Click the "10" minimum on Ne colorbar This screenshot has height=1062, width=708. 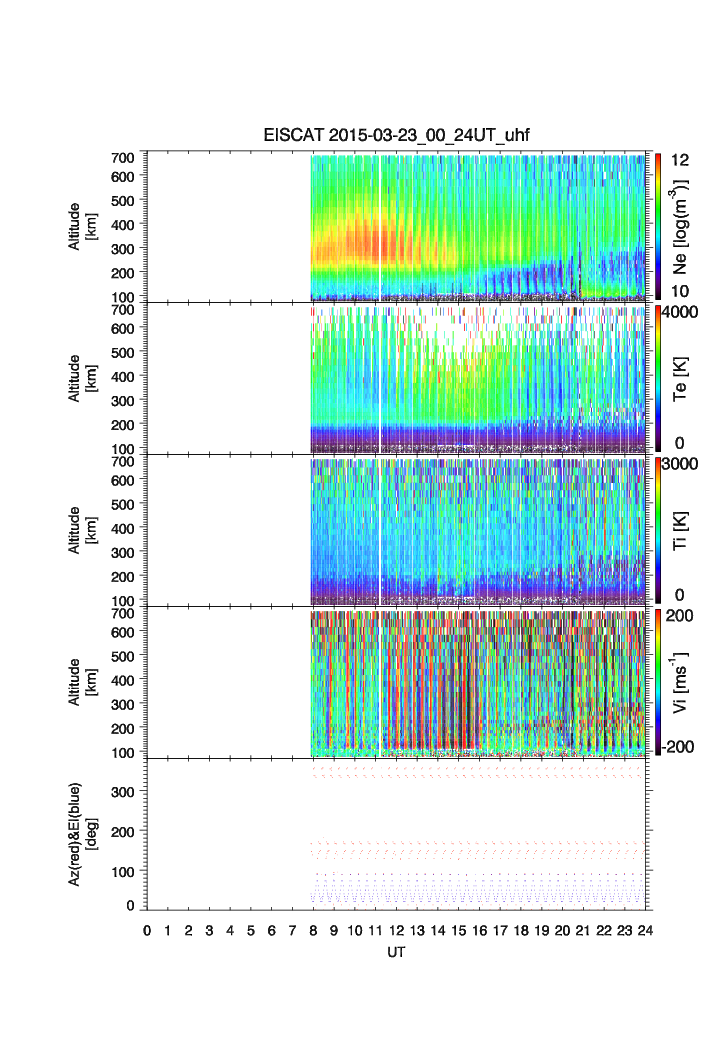click(680, 291)
